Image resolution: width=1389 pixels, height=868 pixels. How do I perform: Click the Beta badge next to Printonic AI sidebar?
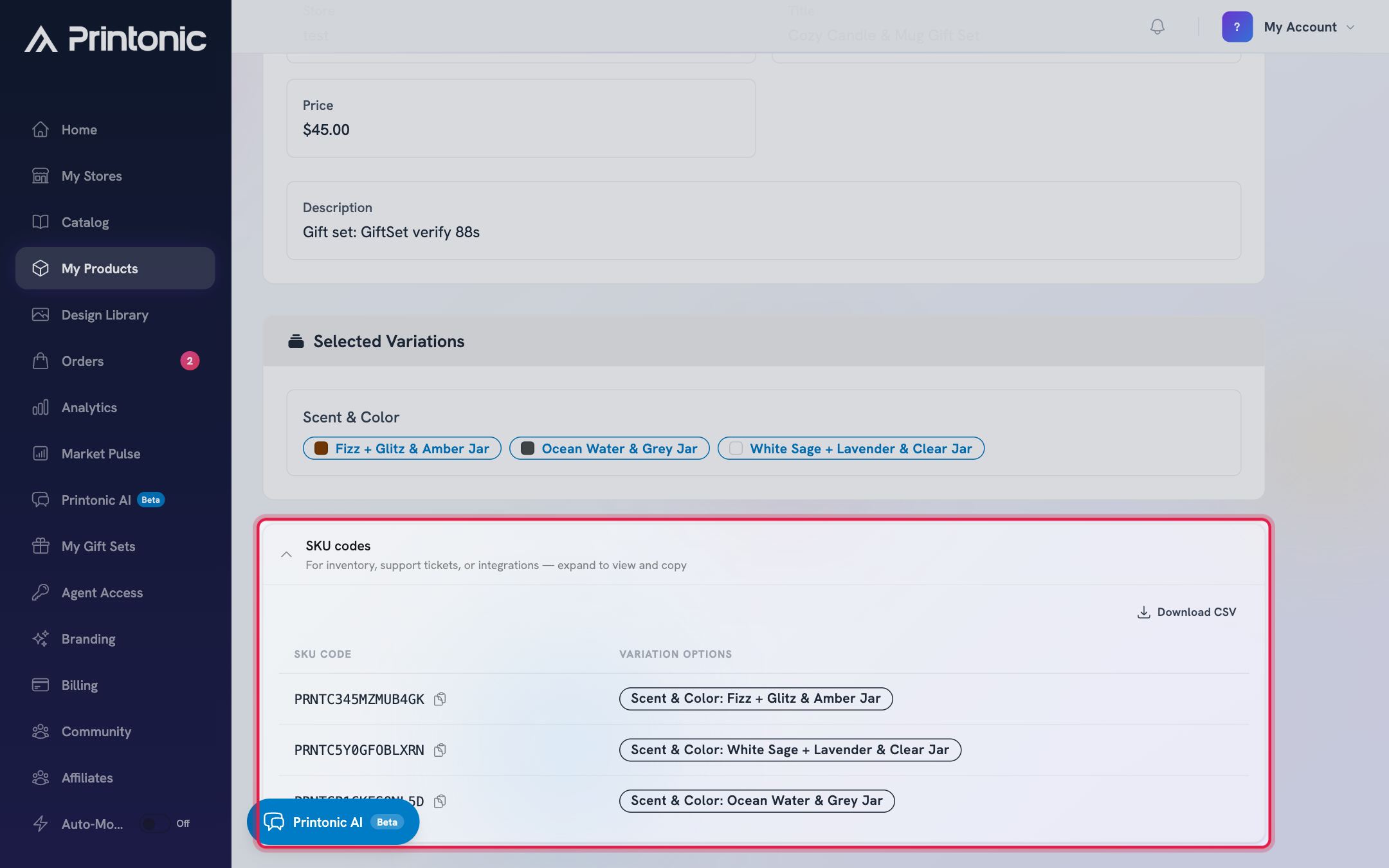pos(150,500)
